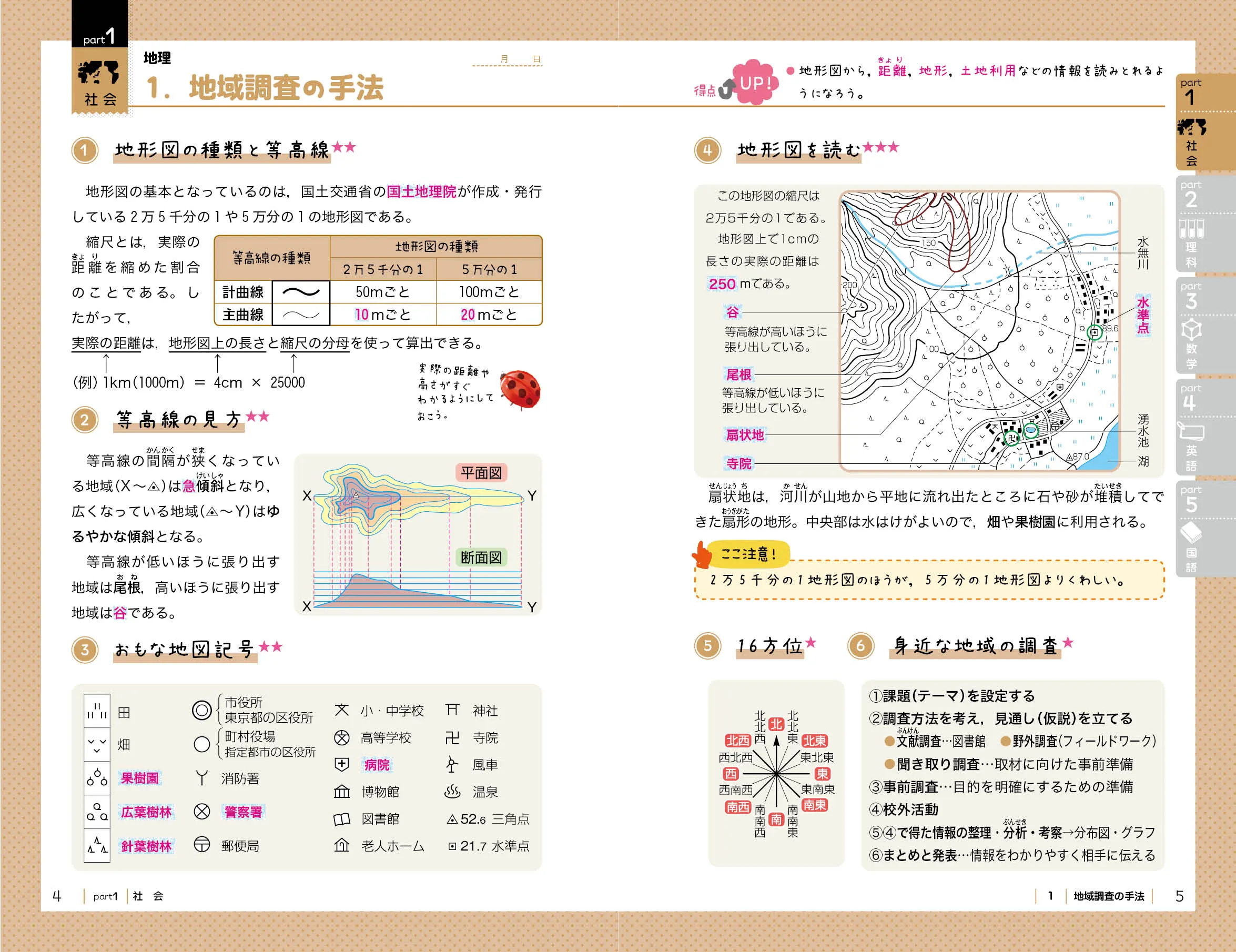
Task: Click the topographic map image
Action: (980, 331)
